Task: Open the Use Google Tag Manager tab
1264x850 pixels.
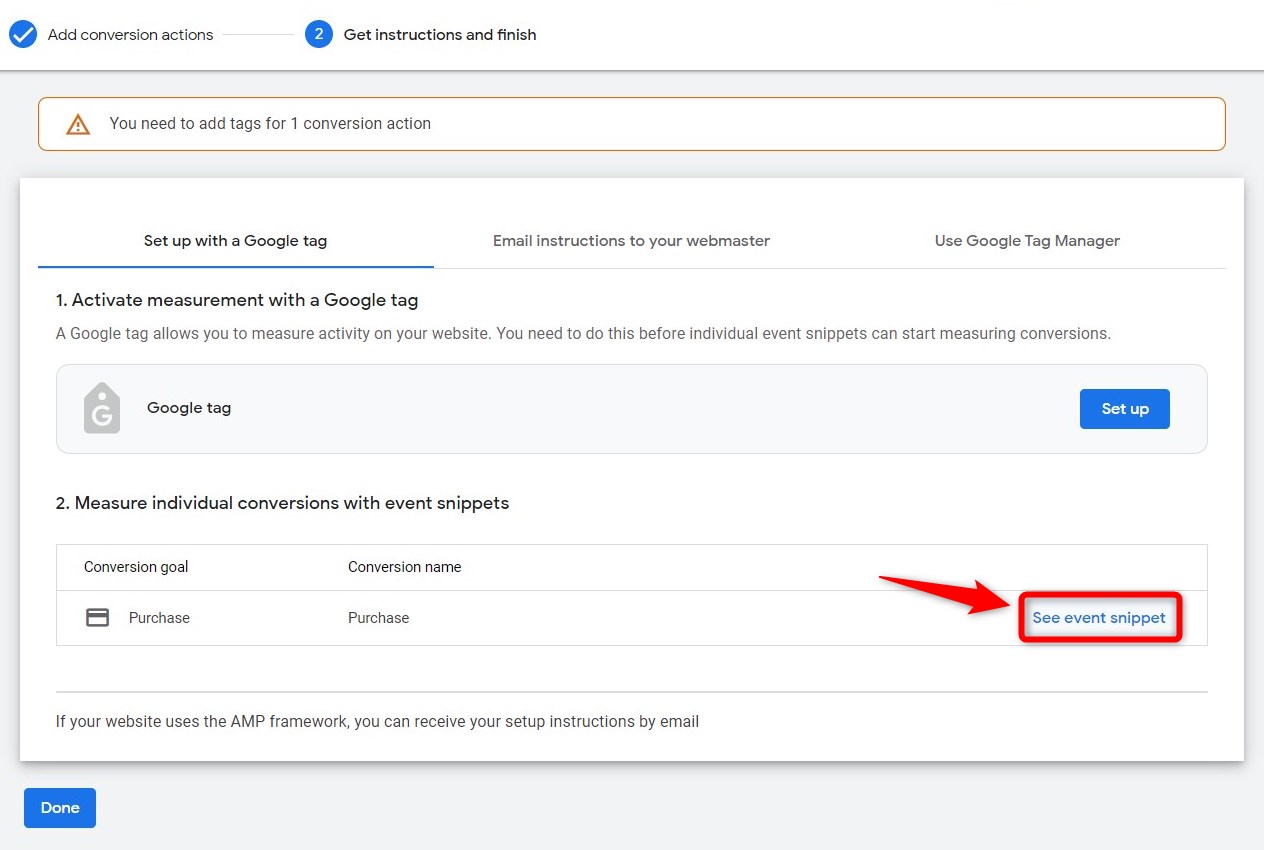Action: pos(1027,241)
